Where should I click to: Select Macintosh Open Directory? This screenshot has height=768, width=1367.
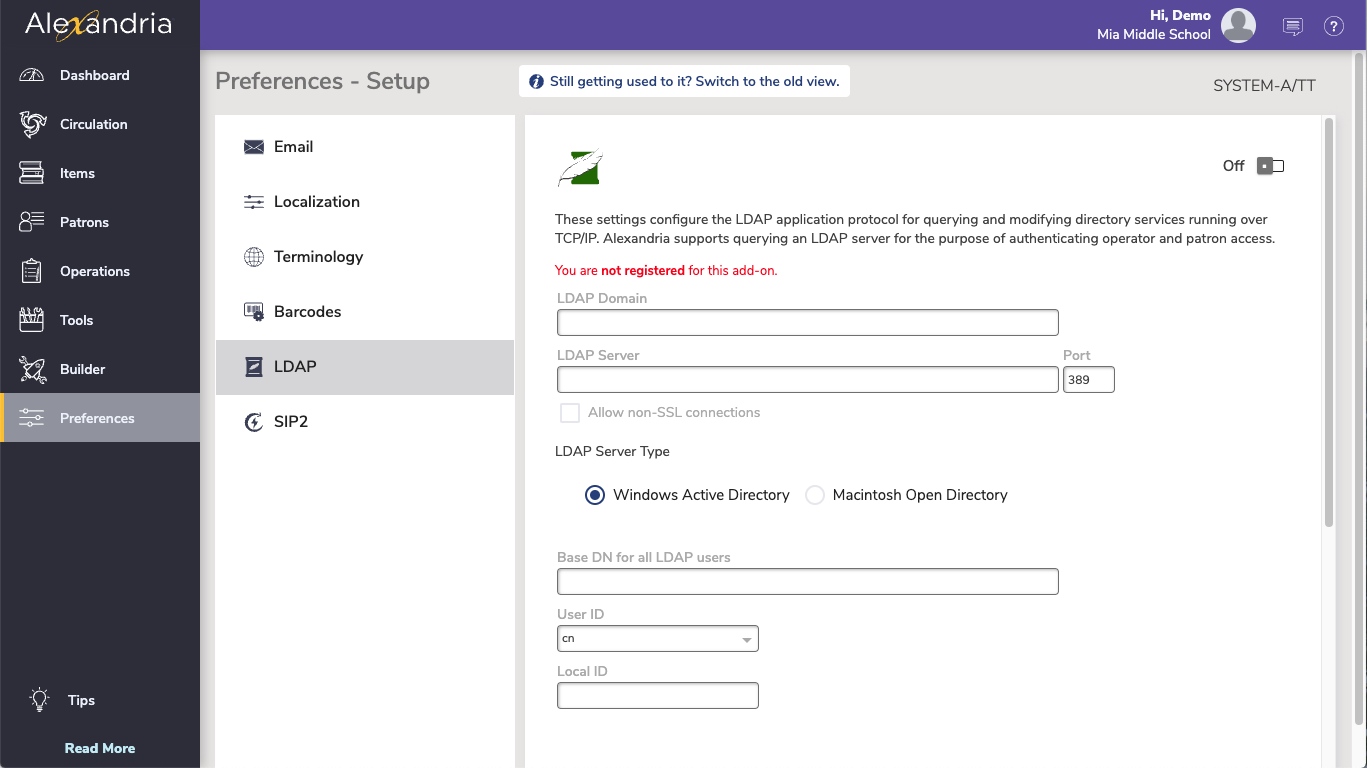point(815,494)
